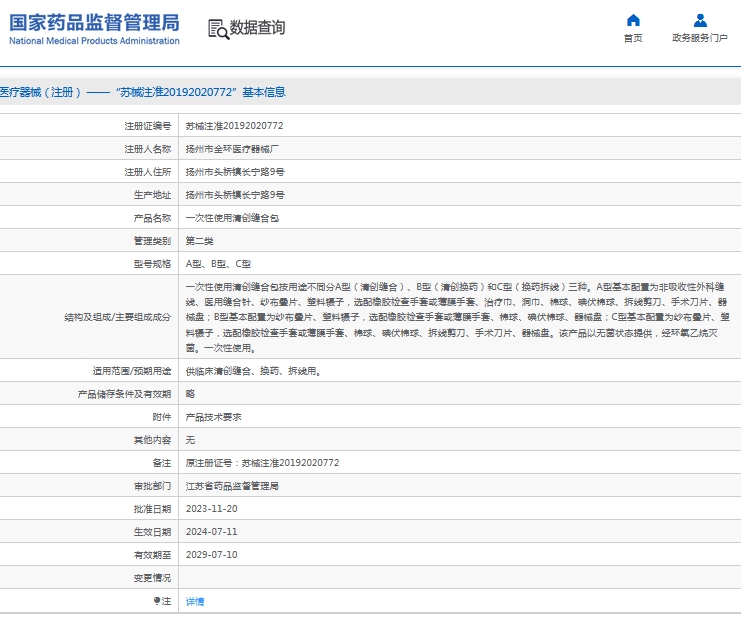
Task: Click the 医疗器械（注册）基本信息 heading
Action: pyautogui.click(x=143, y=92)
